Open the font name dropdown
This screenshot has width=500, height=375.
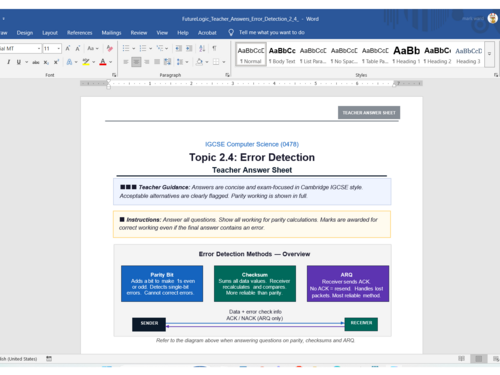(x=39, y=49)
